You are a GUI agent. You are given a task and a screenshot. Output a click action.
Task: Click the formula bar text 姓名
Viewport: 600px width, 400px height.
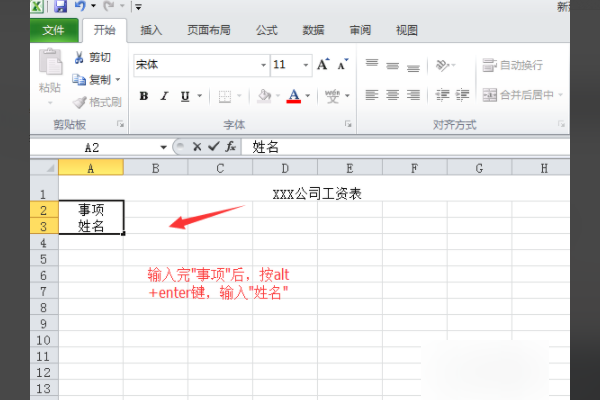[265, 147]
